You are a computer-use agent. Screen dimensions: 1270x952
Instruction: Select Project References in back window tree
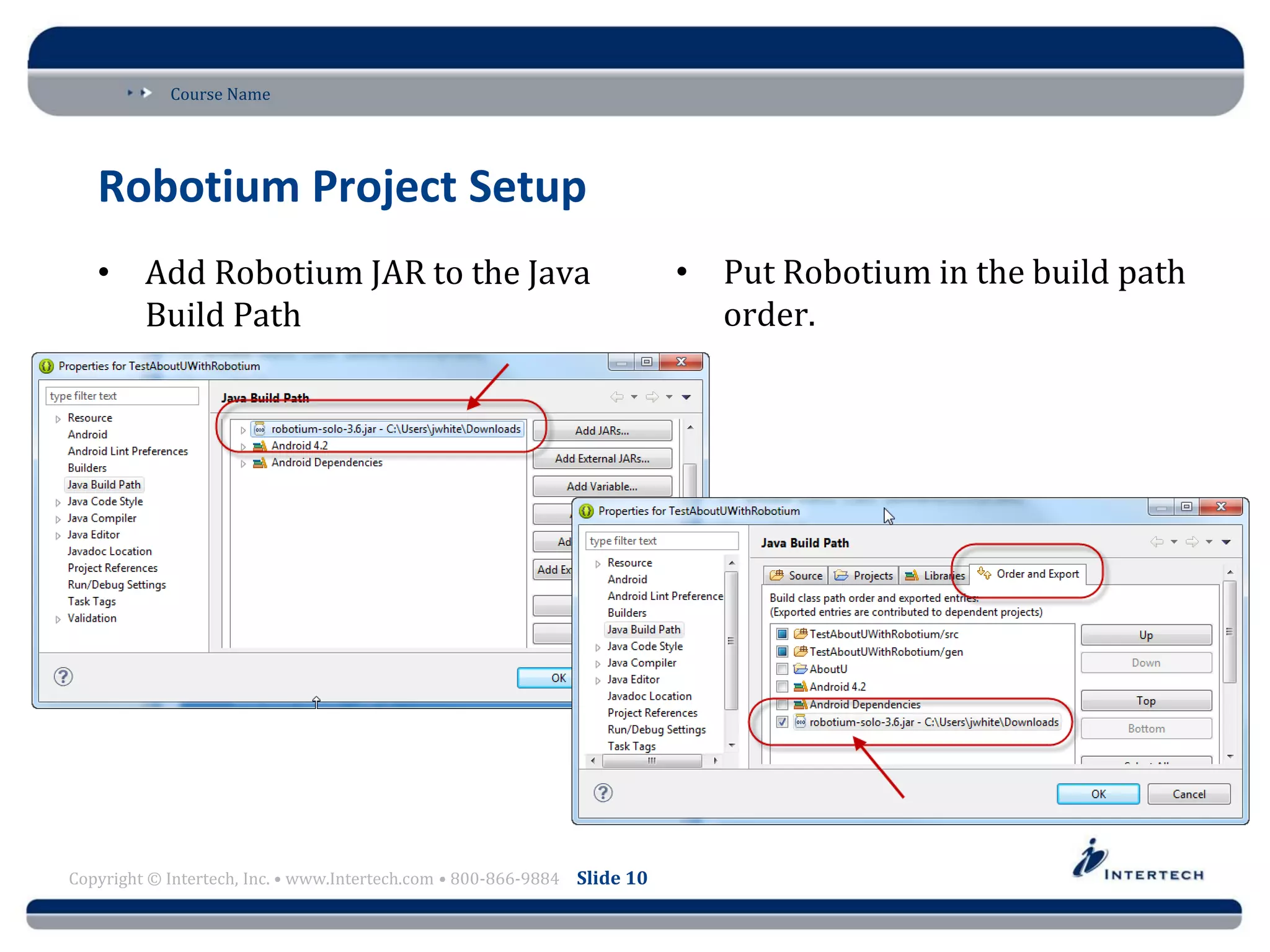[x=113, y=568]
